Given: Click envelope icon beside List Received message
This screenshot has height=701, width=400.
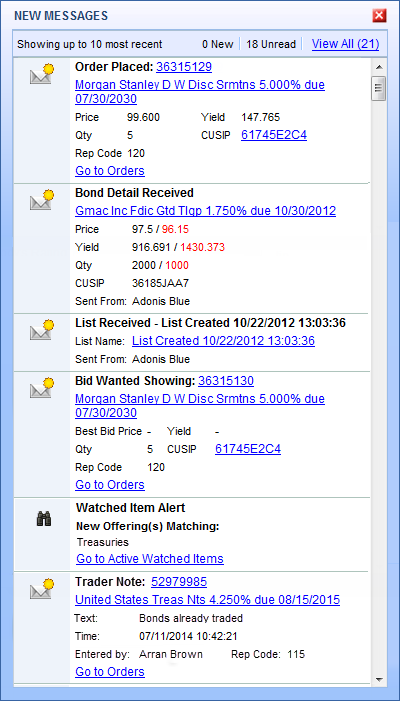Looking at the screenshot, I should (x=42, y=329).
